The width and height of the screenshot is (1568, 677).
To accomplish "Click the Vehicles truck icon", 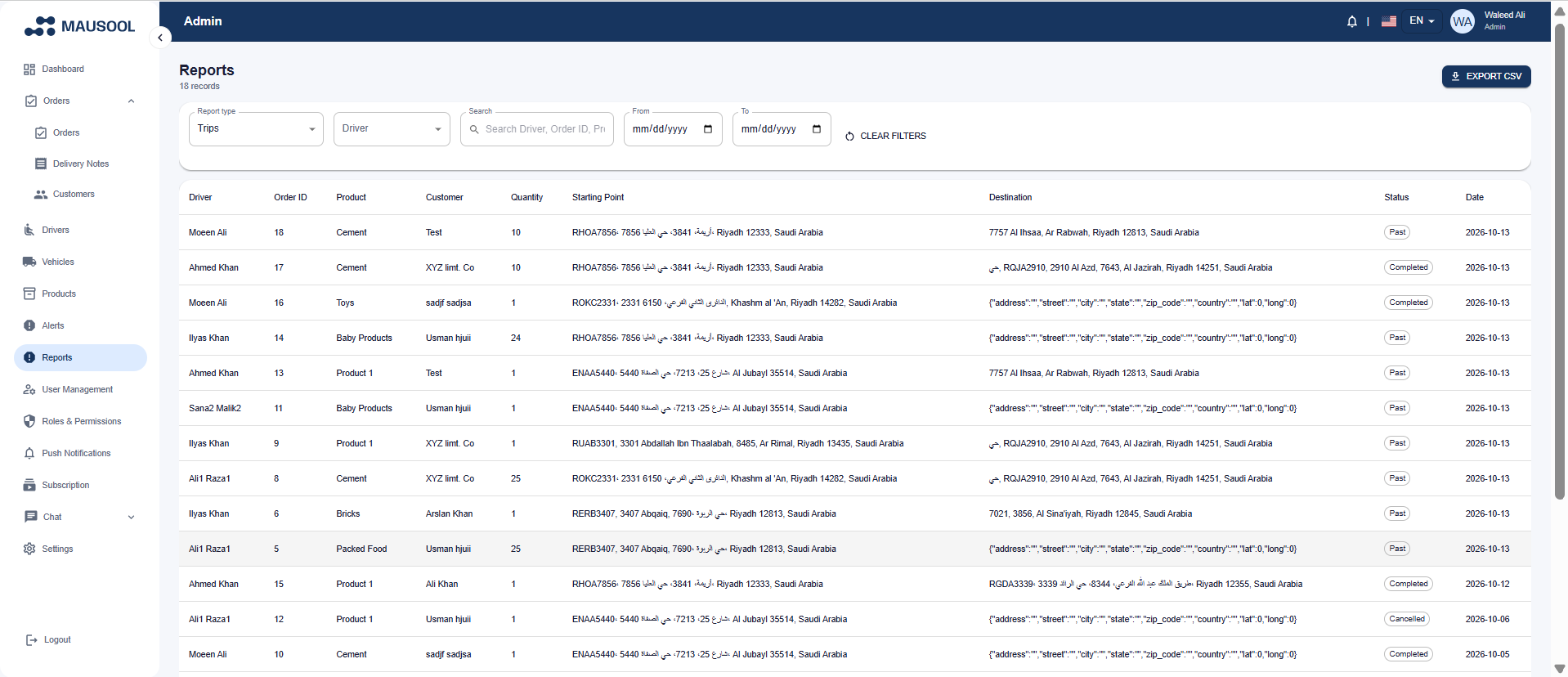I will [x=29, y=262].
